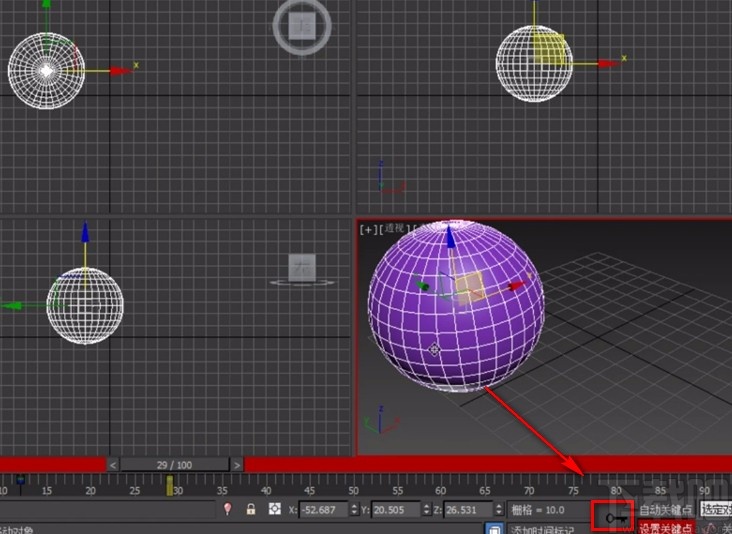Click the X coordinate spinner arrows

354,510
